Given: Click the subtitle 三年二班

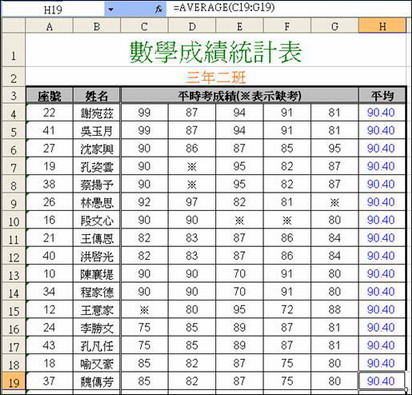Looking at the screenshot, I should point(216,78).
